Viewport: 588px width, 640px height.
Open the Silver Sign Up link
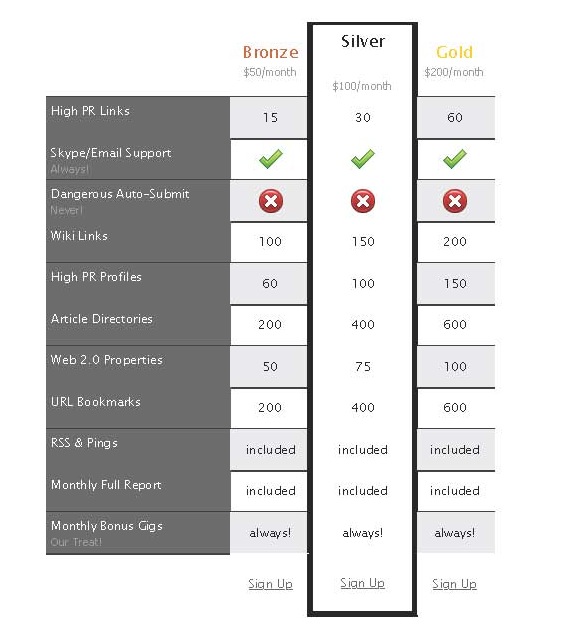tap(362, 583)
